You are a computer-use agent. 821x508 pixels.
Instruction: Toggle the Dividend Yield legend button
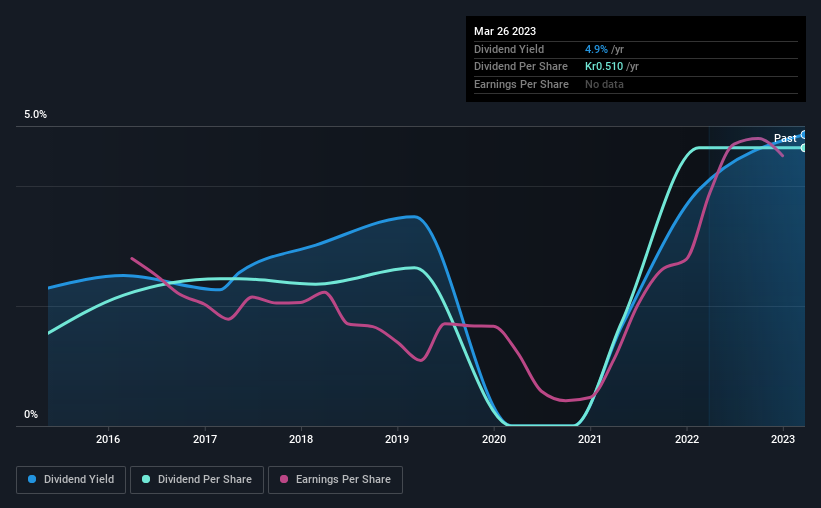click(71, 480)
